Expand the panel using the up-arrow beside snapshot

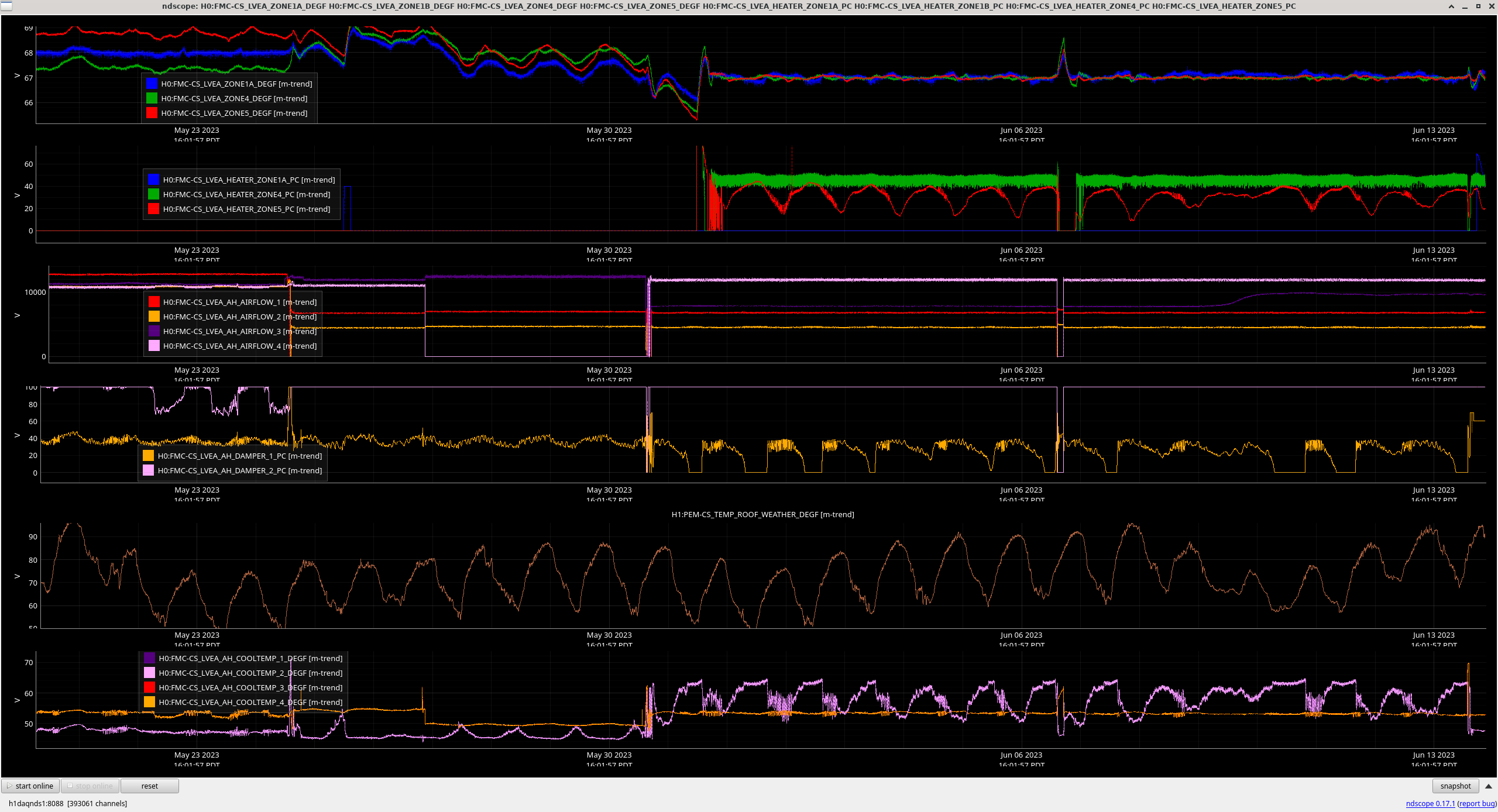click(x=1489, y=786)
